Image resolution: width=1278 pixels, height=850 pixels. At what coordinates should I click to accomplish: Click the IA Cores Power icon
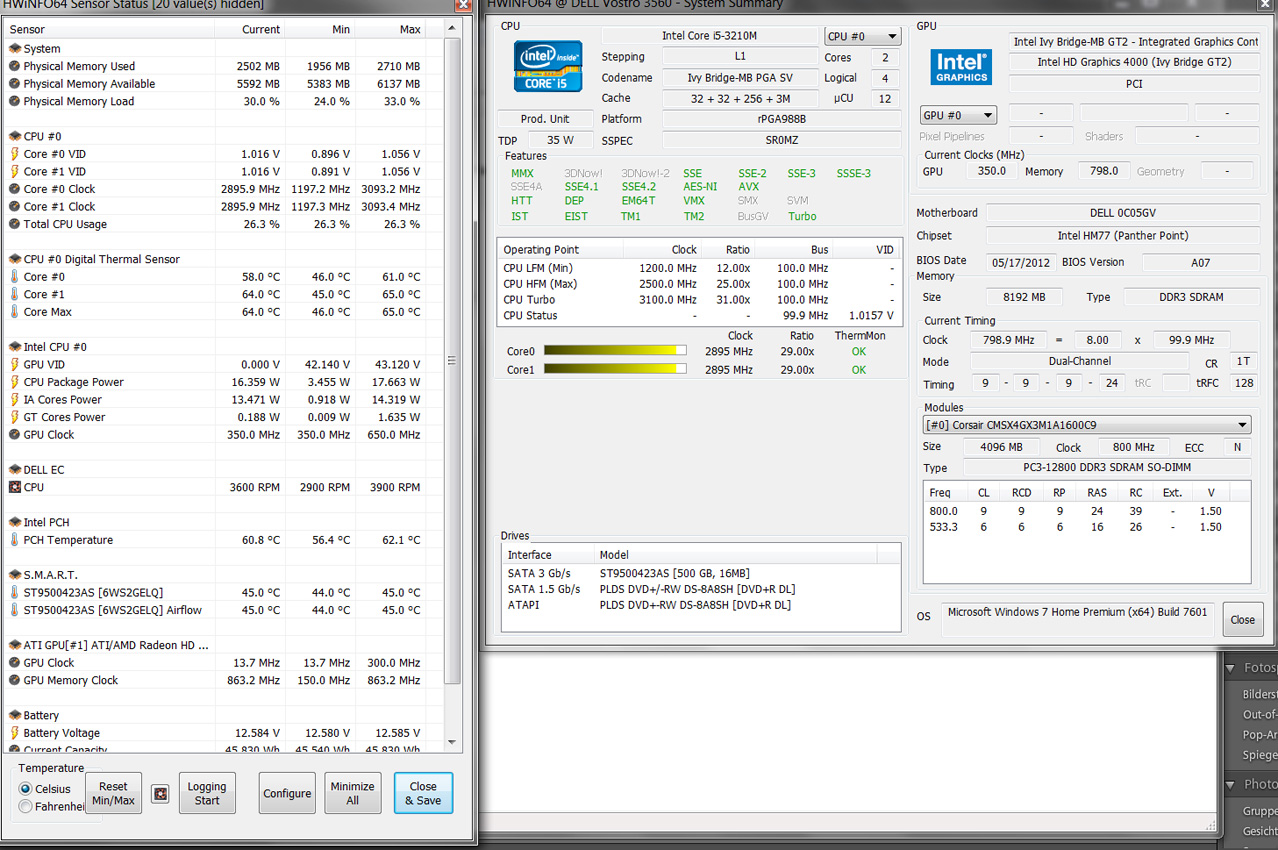[14, 400]
